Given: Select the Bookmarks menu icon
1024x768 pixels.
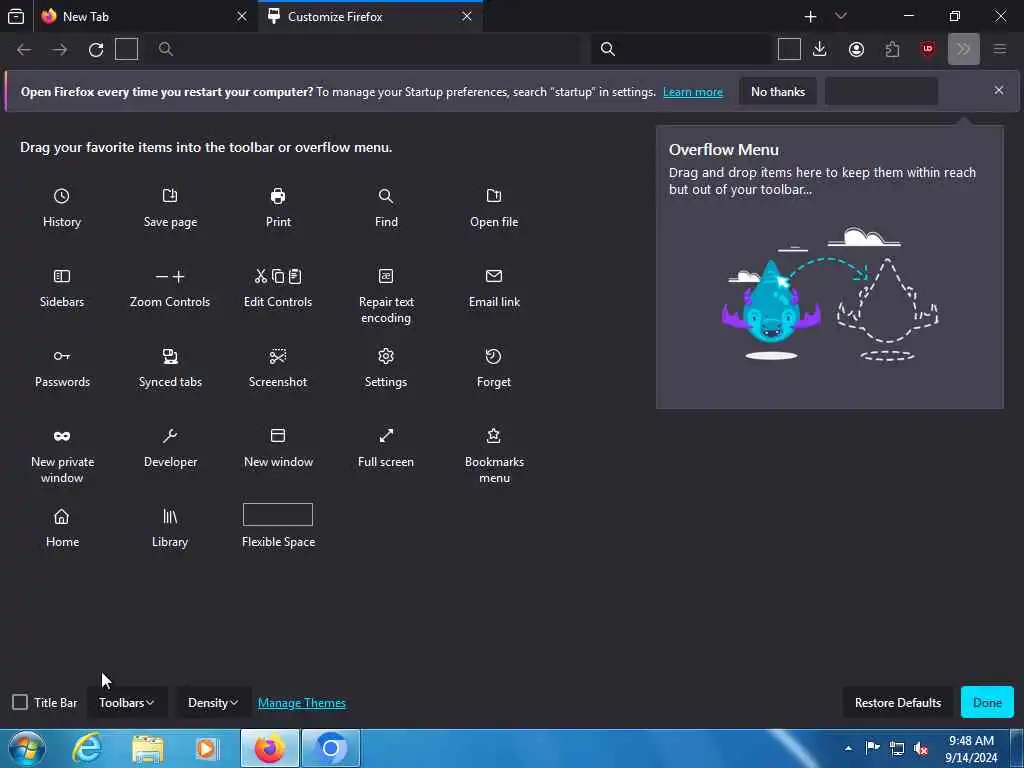Looking at the screenshot, I should (x=494, y=436).
